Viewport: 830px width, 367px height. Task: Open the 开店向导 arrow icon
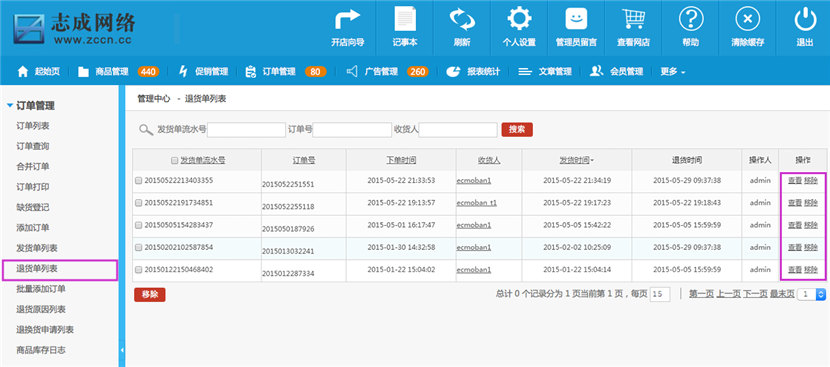[x=348, y=20]
